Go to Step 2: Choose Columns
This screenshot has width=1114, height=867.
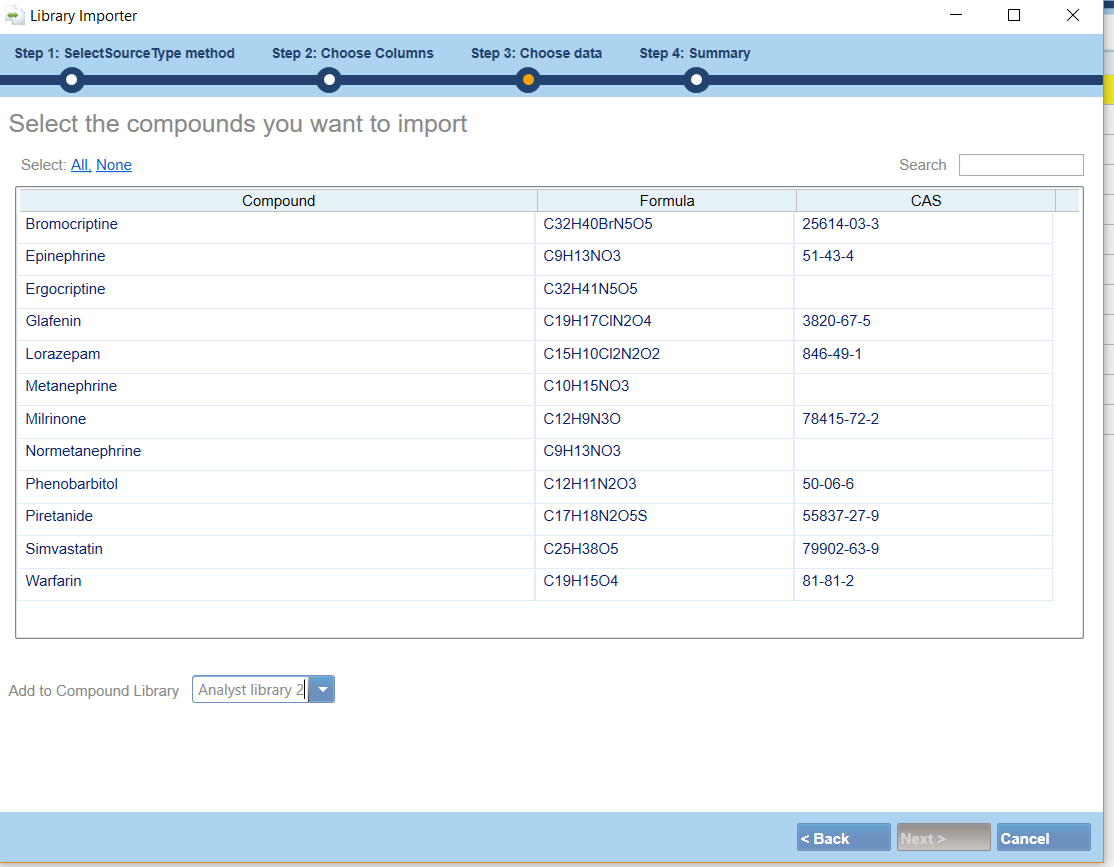pyautogui.click(x=353, y=54)
